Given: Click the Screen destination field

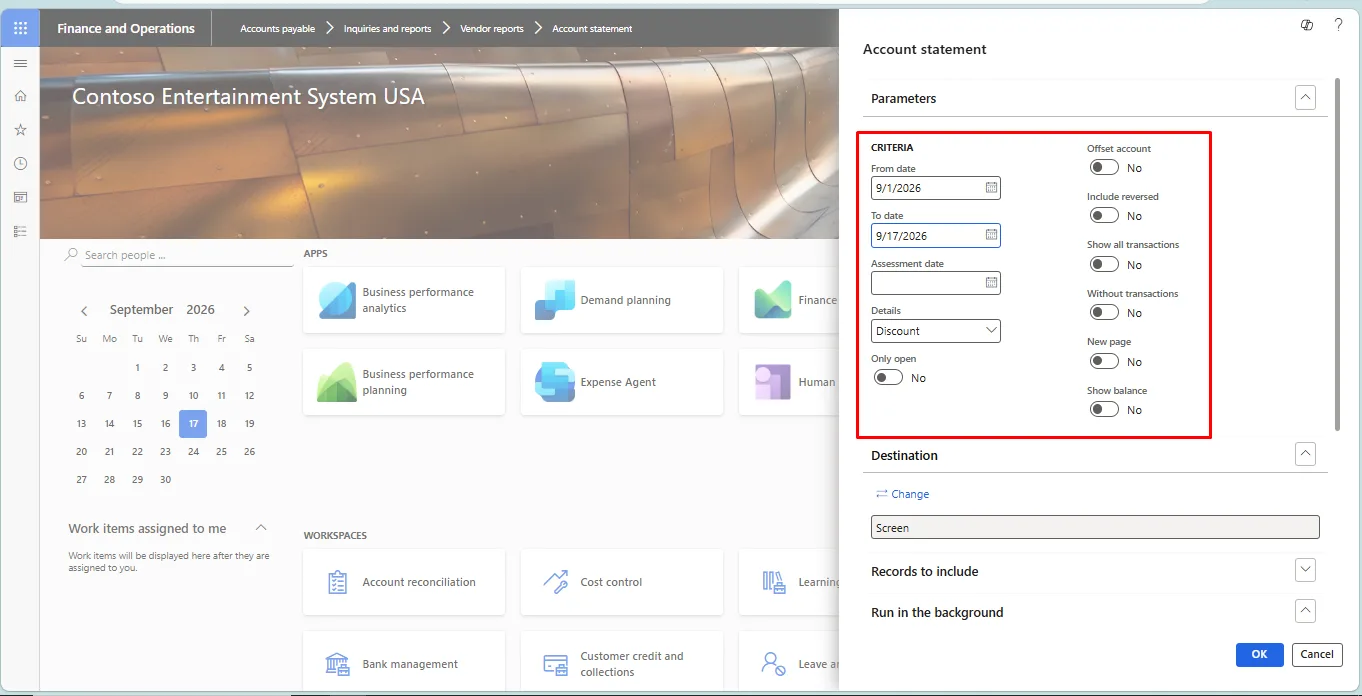Looking at the screenshot, I should pyautogui.click(x=1095, y=527).
